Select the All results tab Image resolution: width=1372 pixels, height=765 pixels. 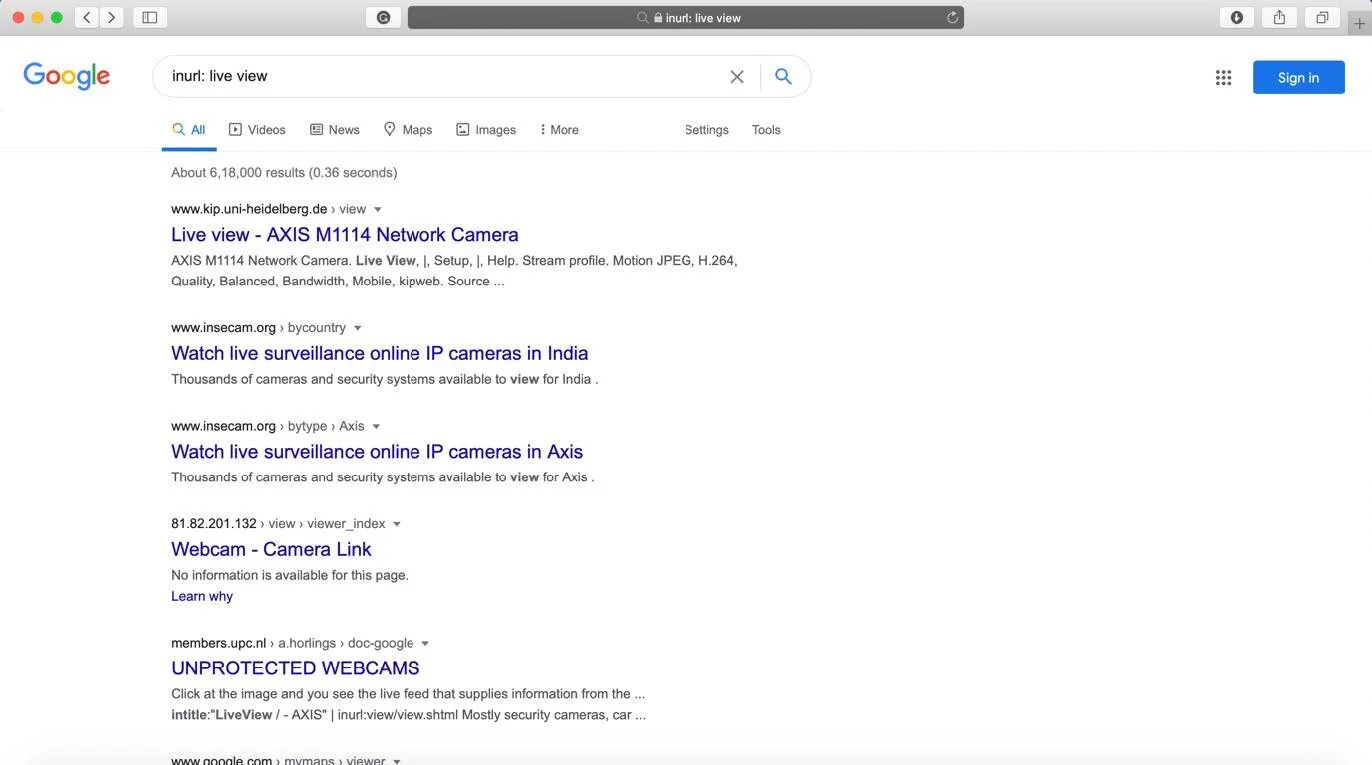point(189,130)
